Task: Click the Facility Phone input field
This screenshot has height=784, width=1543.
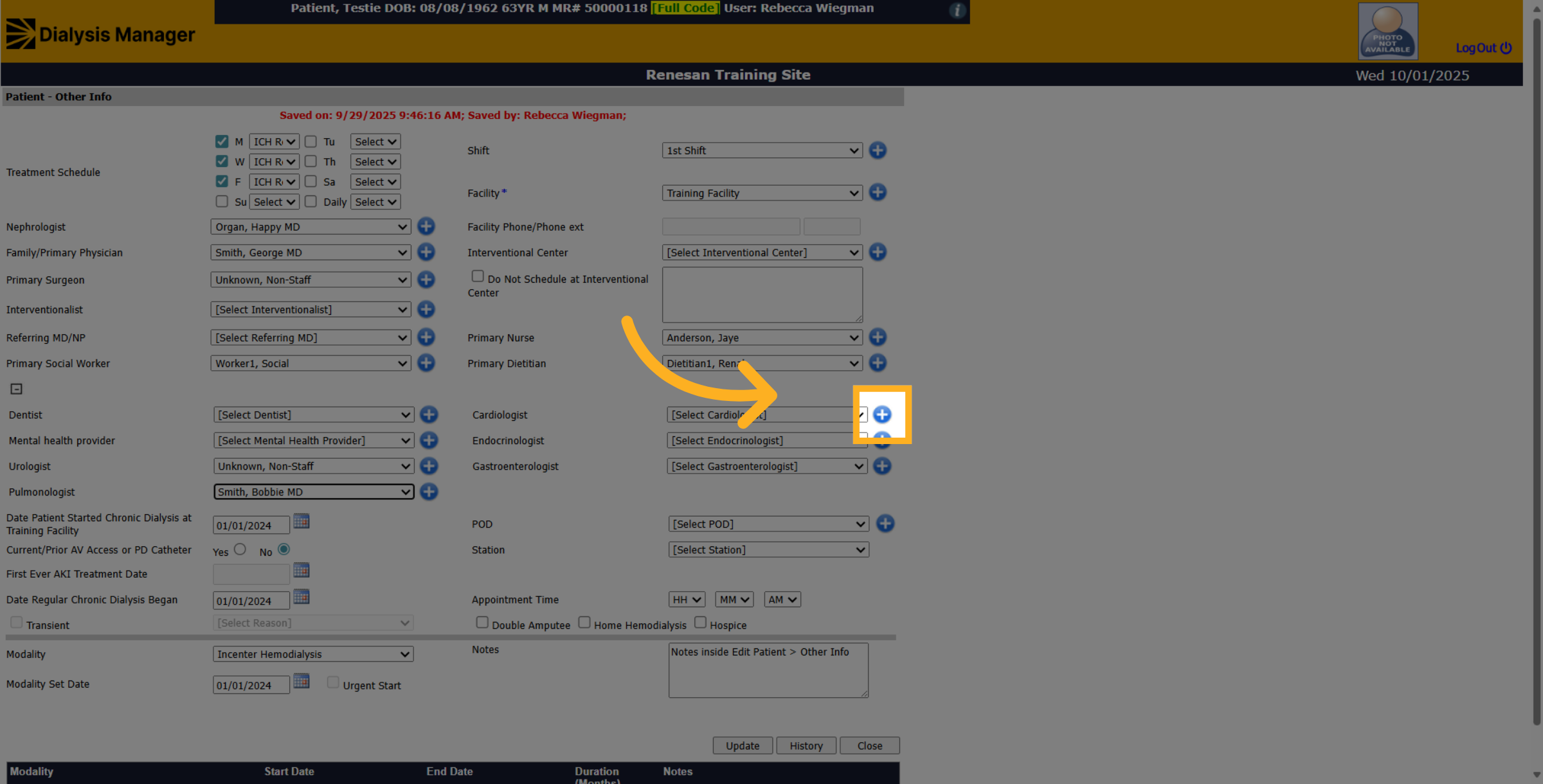Action: 731,226
